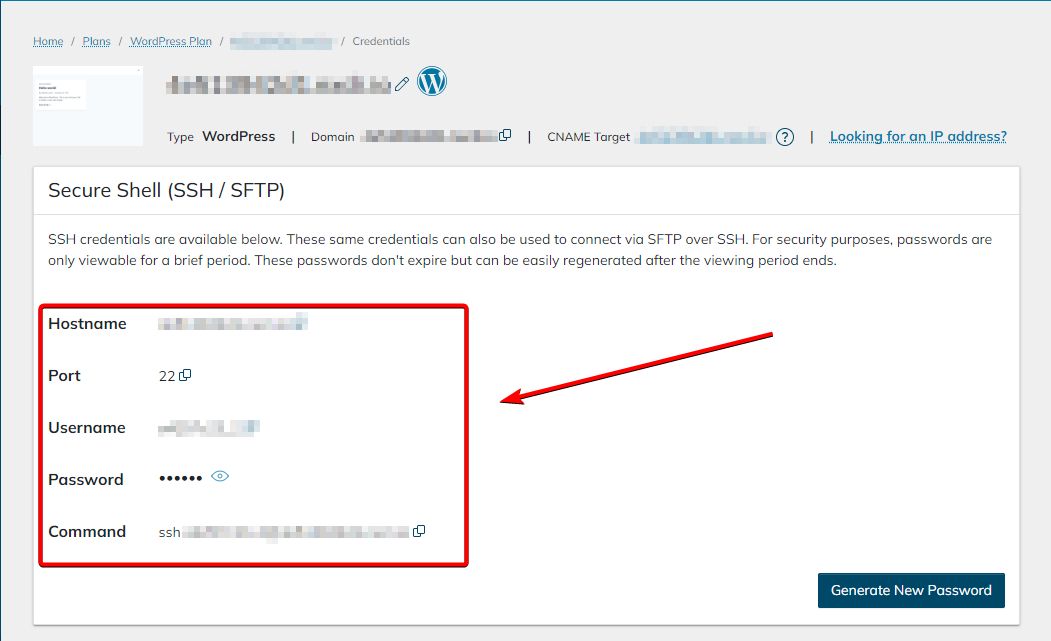
Task: Copy the Domain using its copy icon
Action: coord(506,133)
